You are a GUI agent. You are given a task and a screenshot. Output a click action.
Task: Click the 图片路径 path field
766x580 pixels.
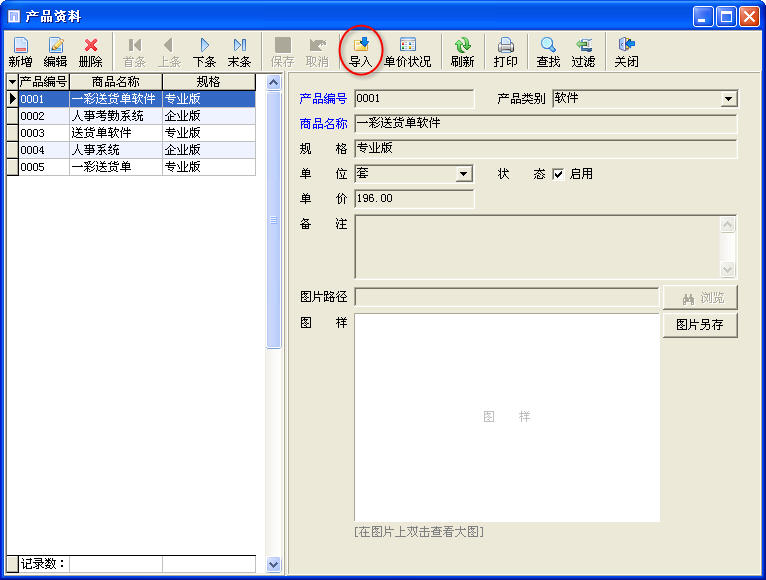point(507,297)
